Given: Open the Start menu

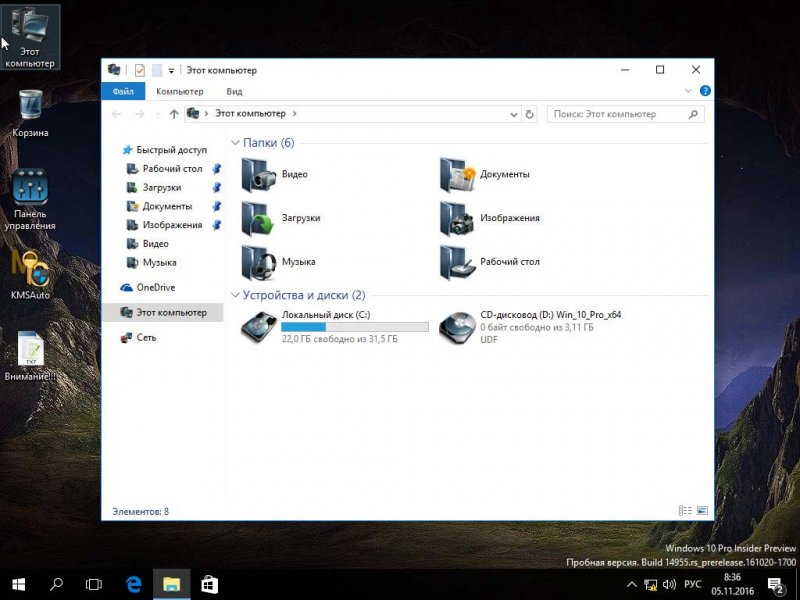Looking at the screenshot, I should pyautogui.click(x=18, y=584).
